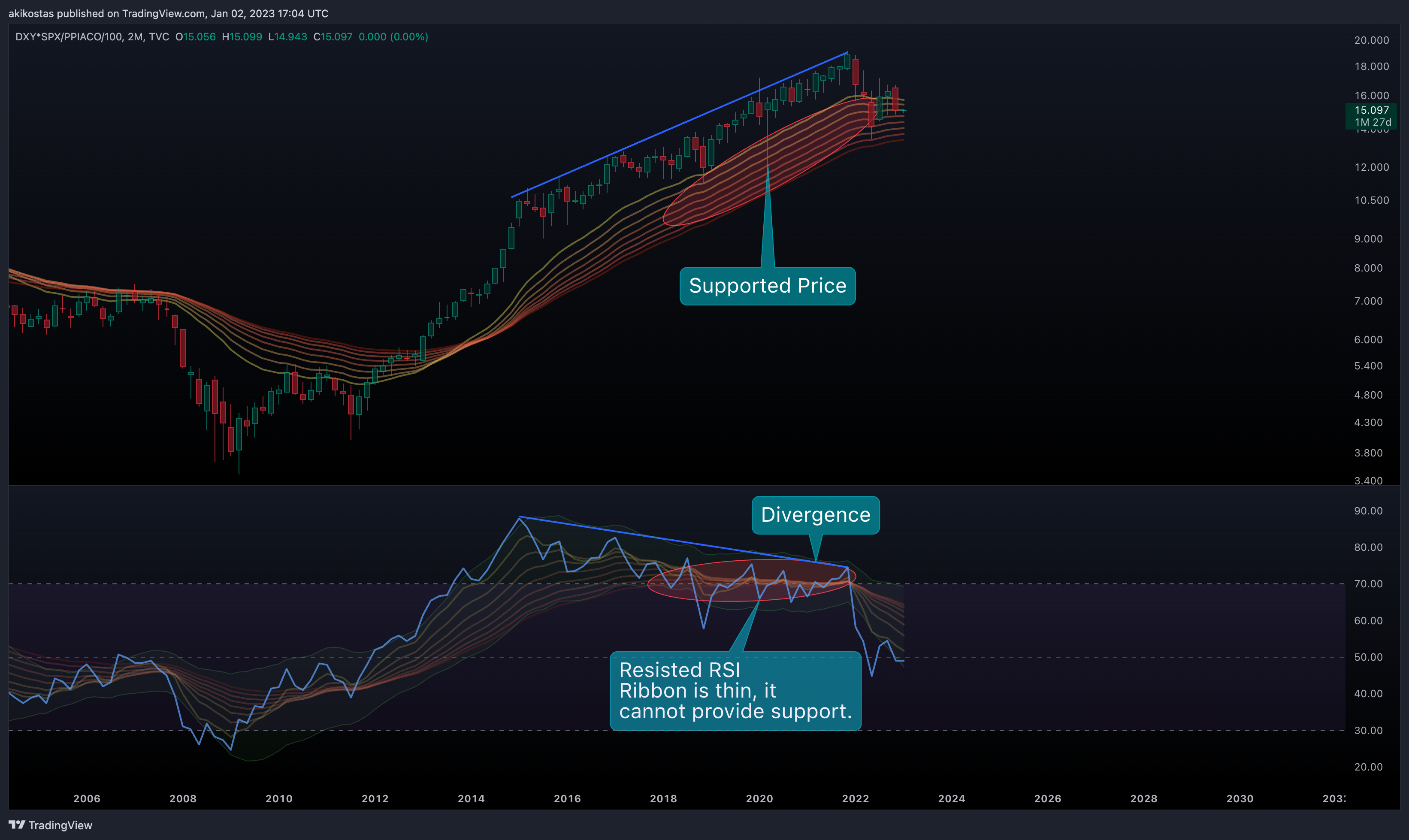This screenshot has width=1409, height=840.
Task: Click the 2028 label on the time axis
Action: (x=1143, y=798)
